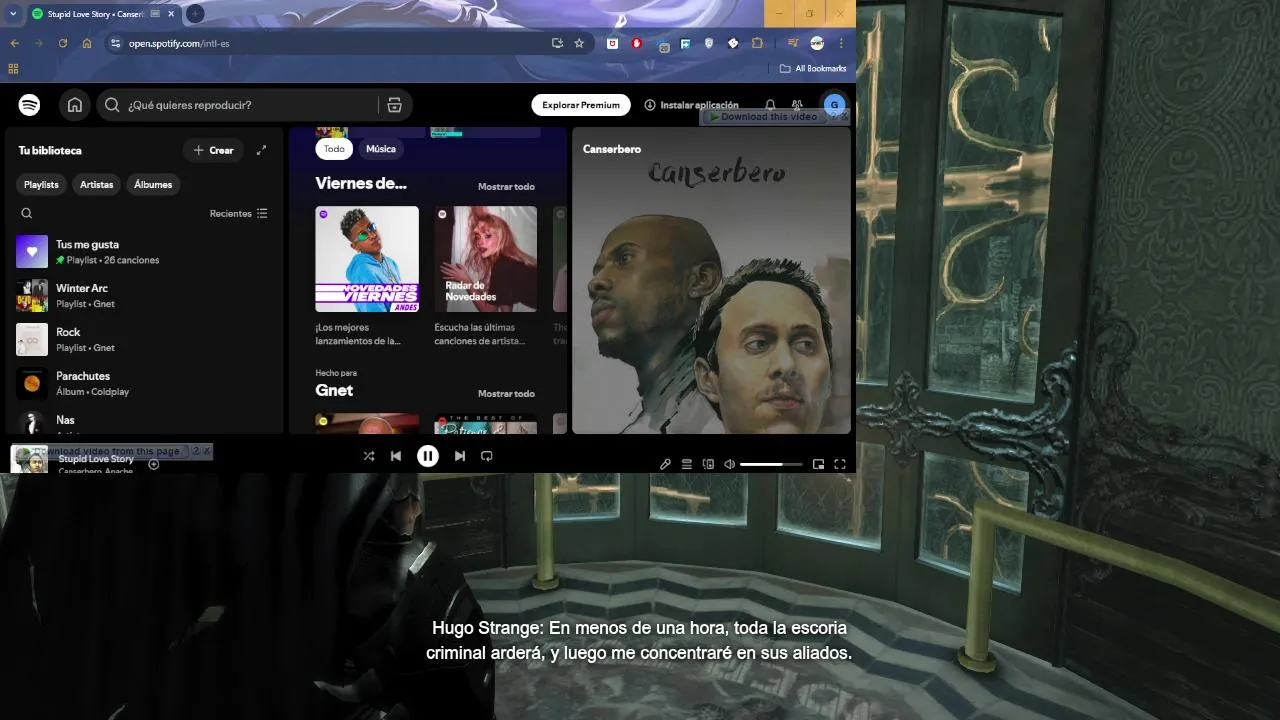
Task: Select the Todo filter chip
Action: click(334, 149)
